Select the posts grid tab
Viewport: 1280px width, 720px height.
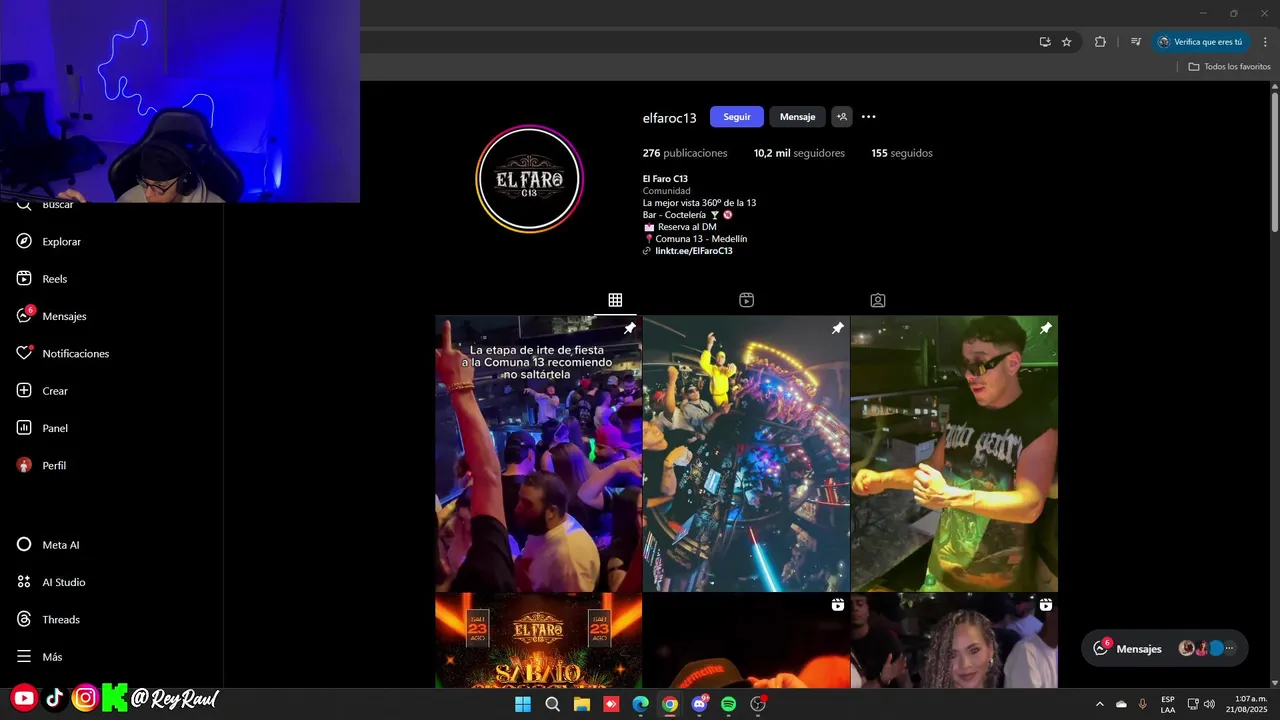pyautogui.click(x=615, y=300)
